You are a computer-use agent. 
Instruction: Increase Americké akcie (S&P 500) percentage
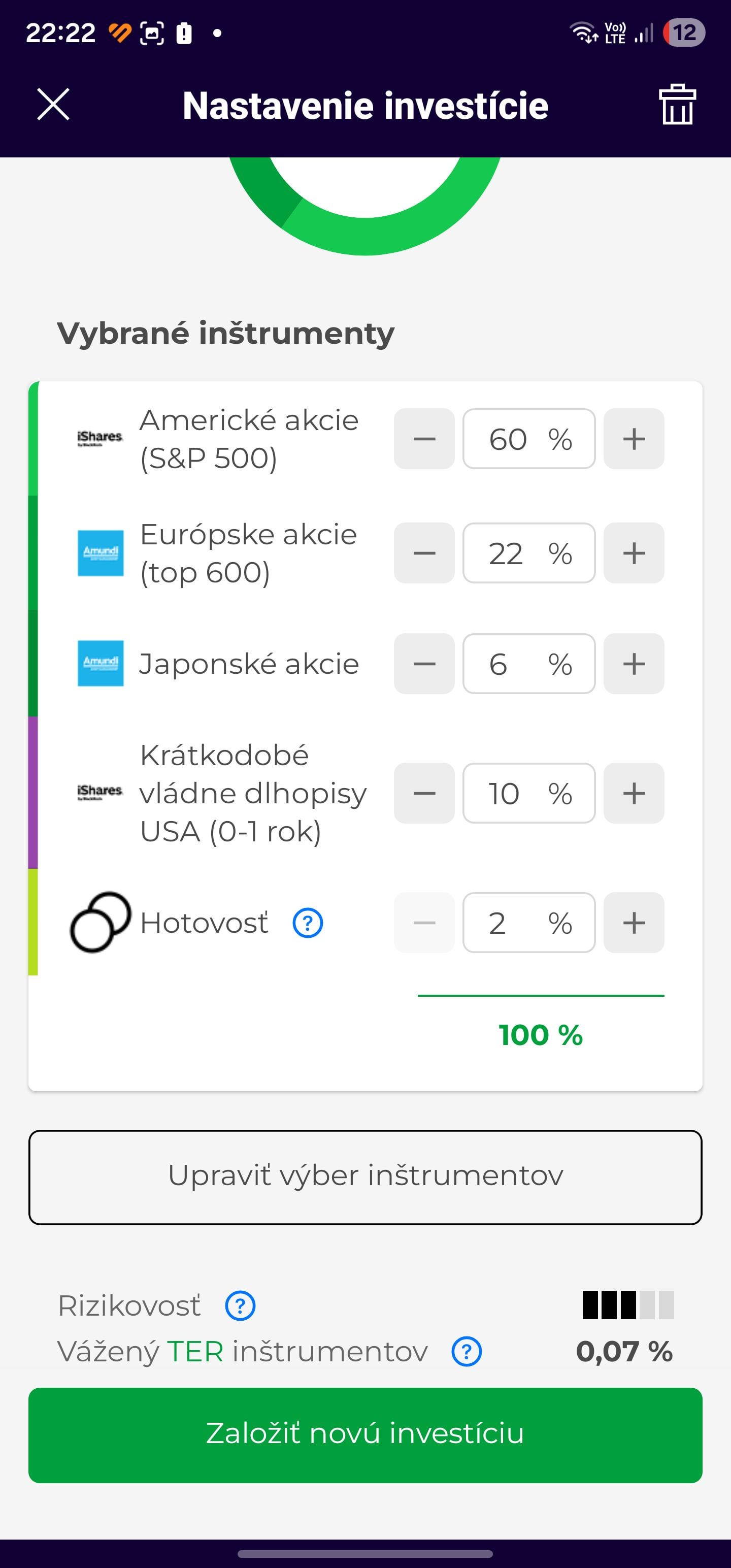[x=634, y=439]
